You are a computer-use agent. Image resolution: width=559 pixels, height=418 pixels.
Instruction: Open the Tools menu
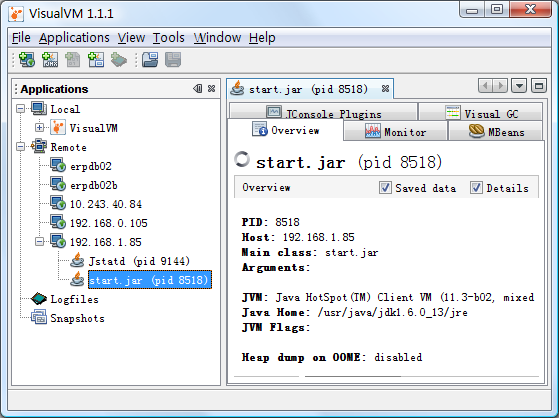point(169,37)
